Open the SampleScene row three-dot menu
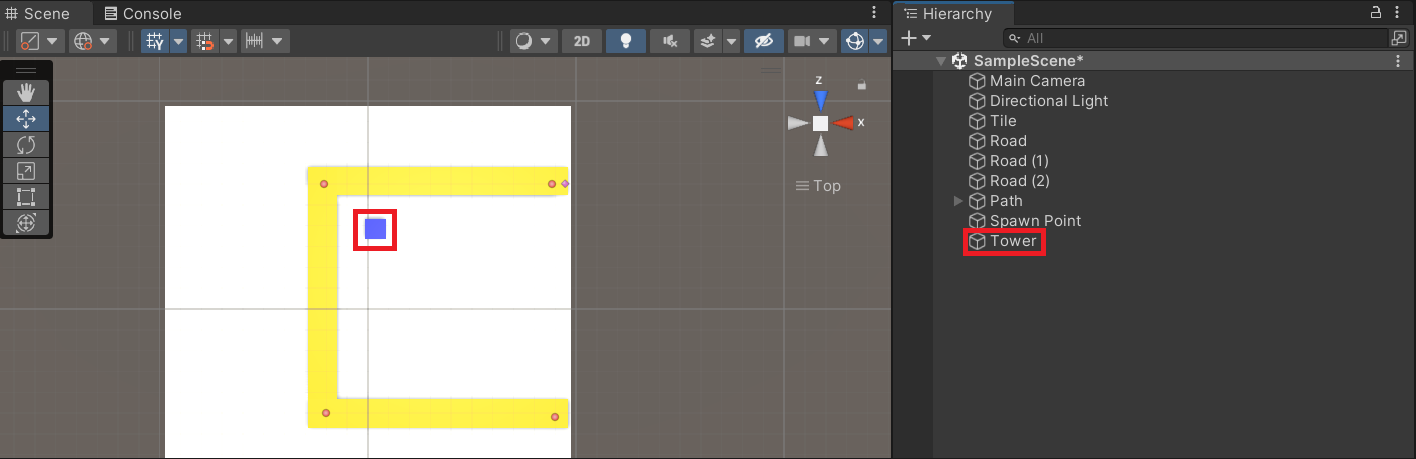This screenshot has height=459, width=1416. 1398,61
